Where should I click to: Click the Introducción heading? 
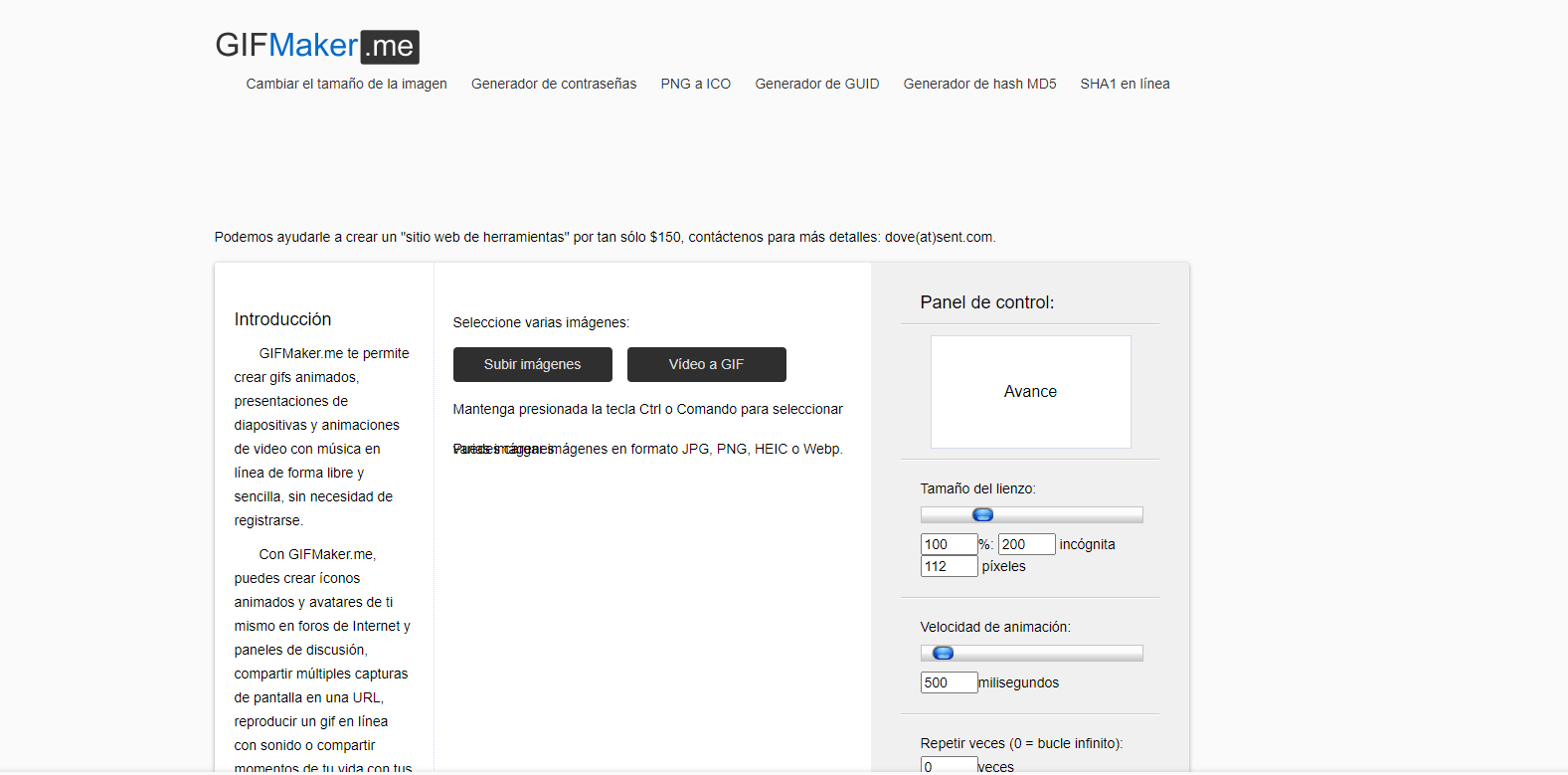[x=282, y=319]
